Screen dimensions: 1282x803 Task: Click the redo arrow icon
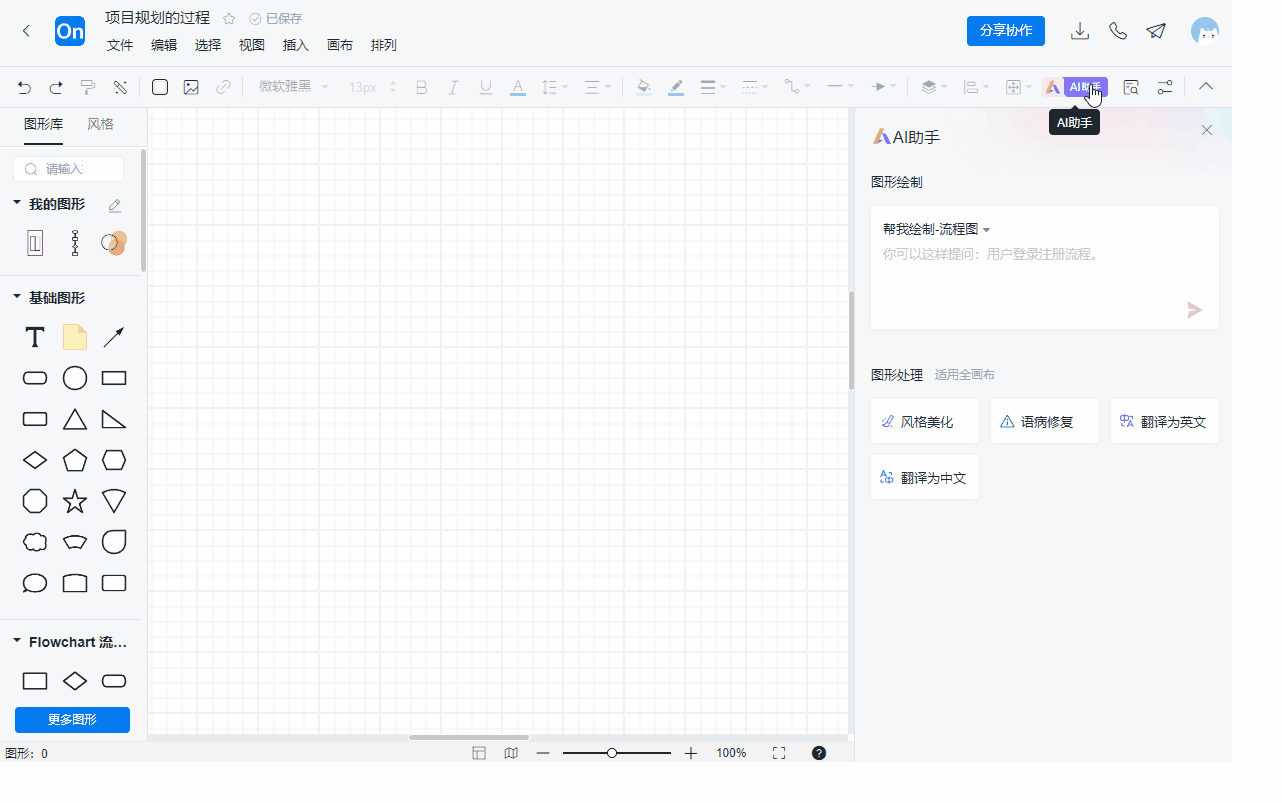point(56,88)
